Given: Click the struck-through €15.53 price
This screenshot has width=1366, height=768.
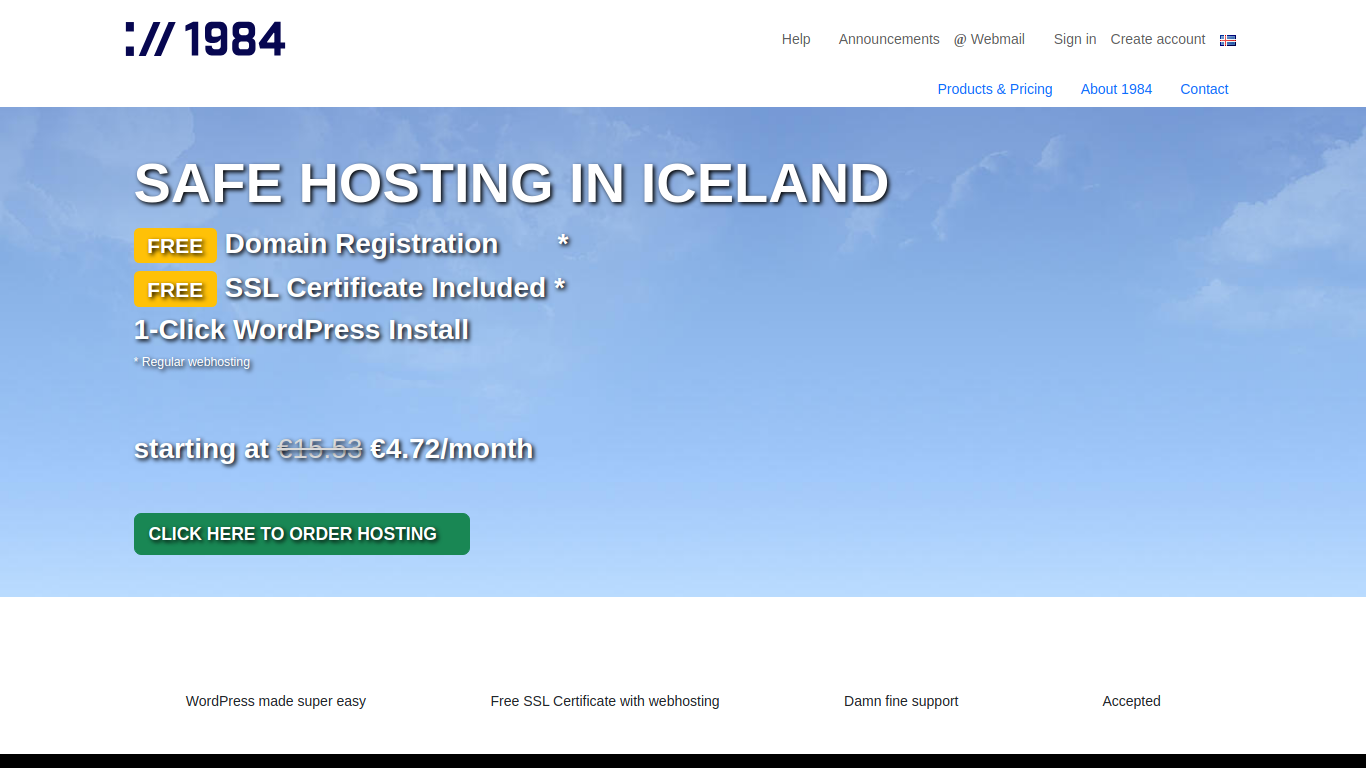Looking at the screenshot, I should [320, 449].
